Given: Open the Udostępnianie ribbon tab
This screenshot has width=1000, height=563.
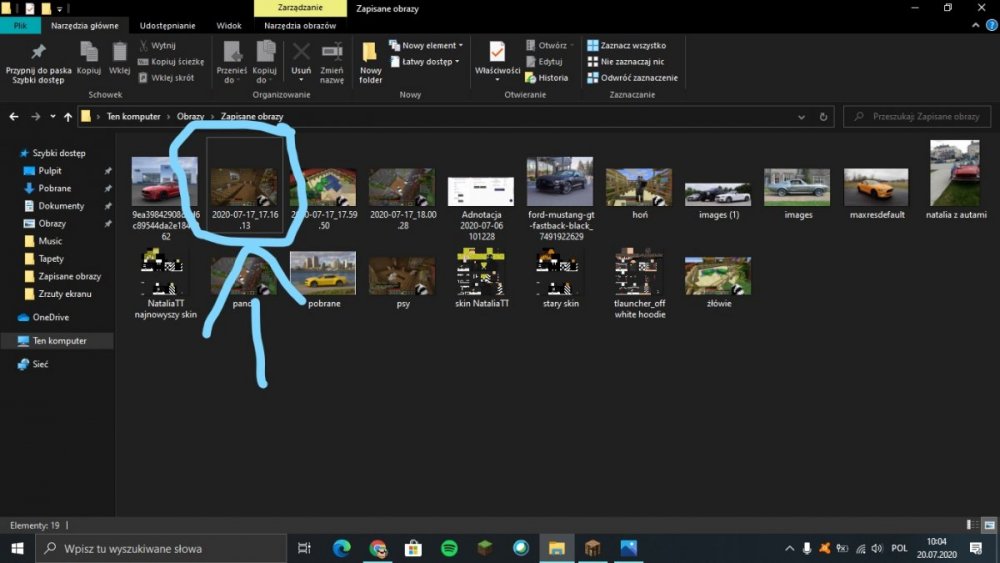Looking at the screenshot, I should (167, 25).
